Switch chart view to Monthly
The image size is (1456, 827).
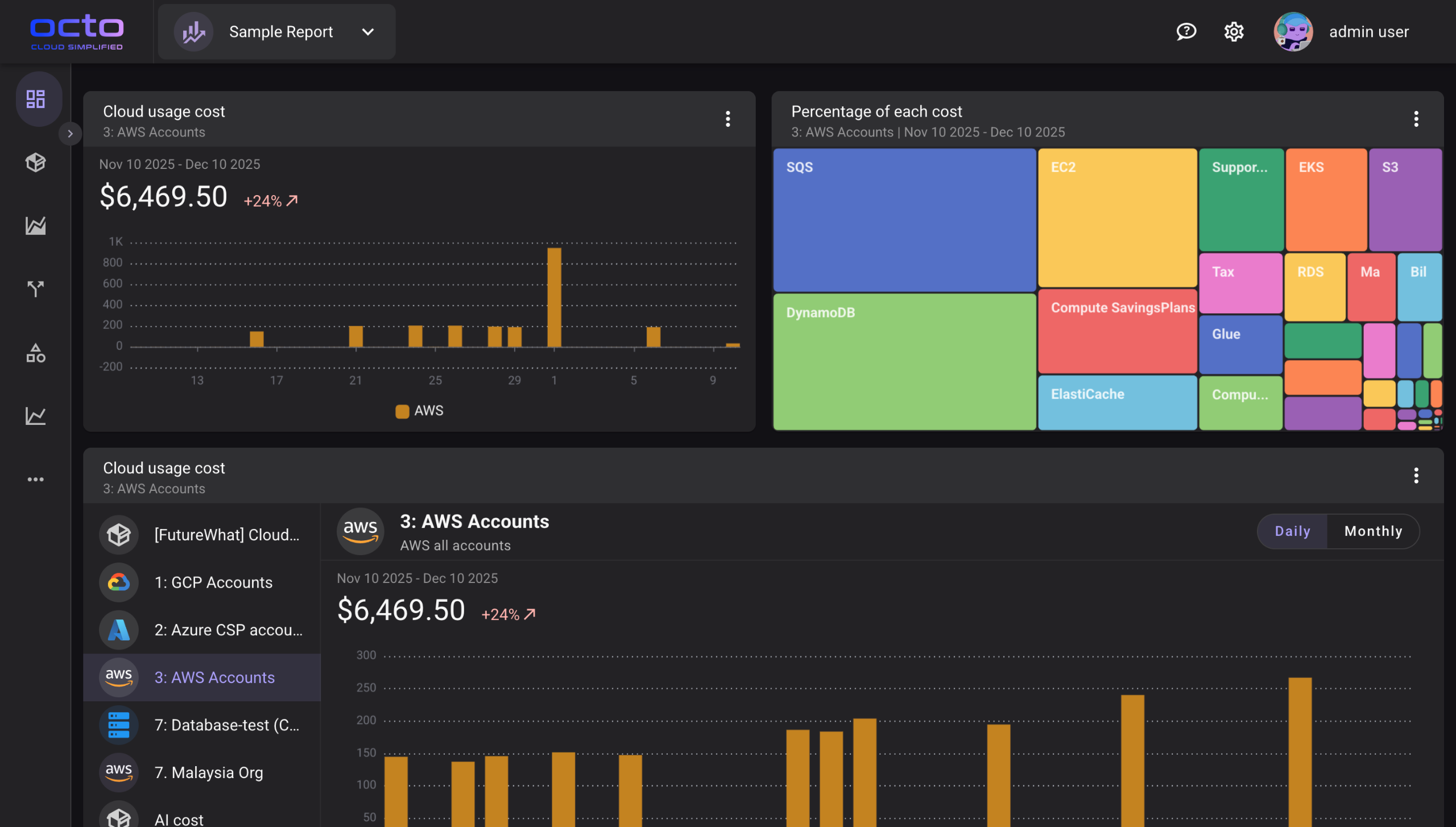1373,531
